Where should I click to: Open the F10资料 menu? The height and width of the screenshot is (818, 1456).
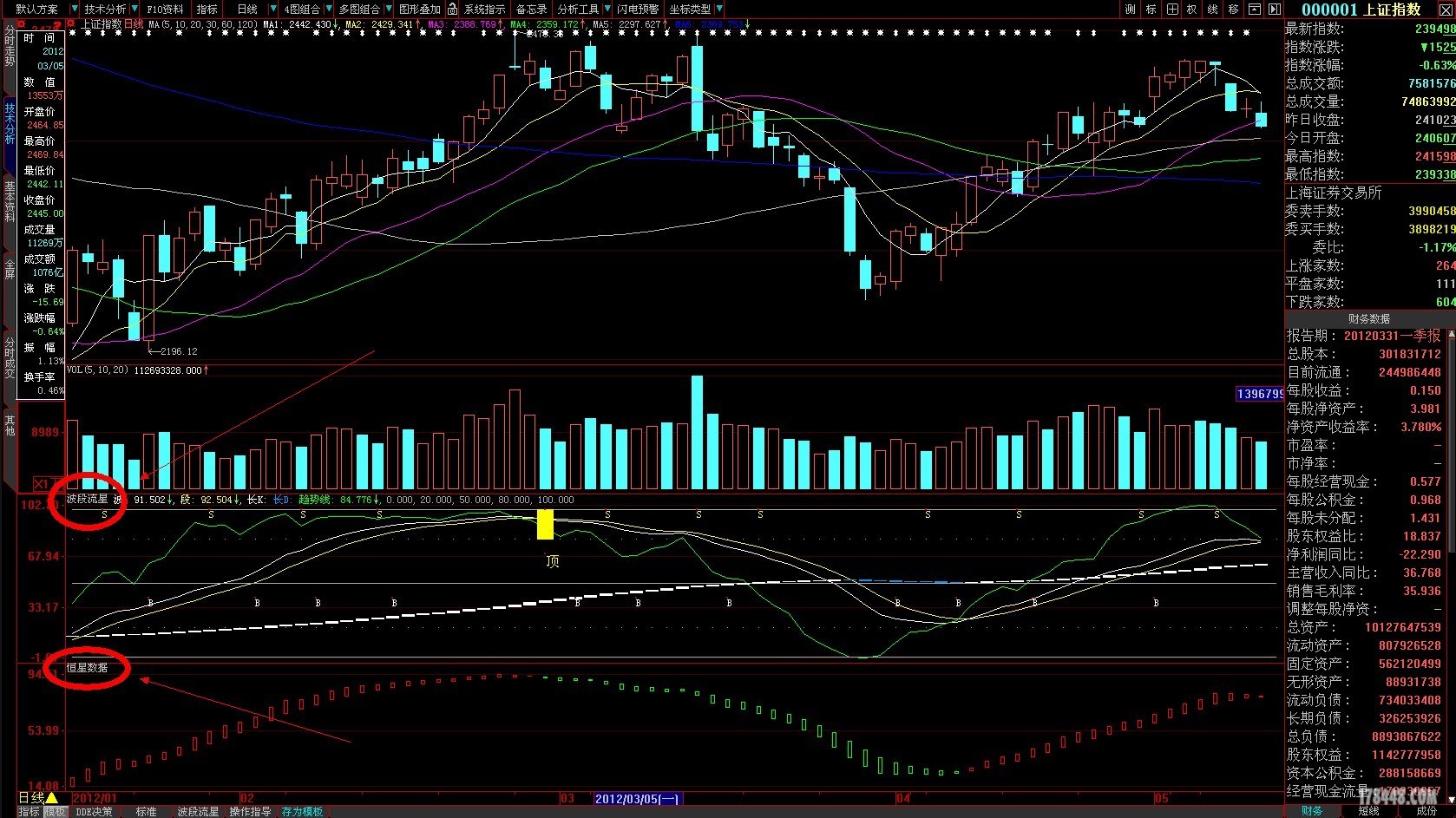click(x=165, y=9)
